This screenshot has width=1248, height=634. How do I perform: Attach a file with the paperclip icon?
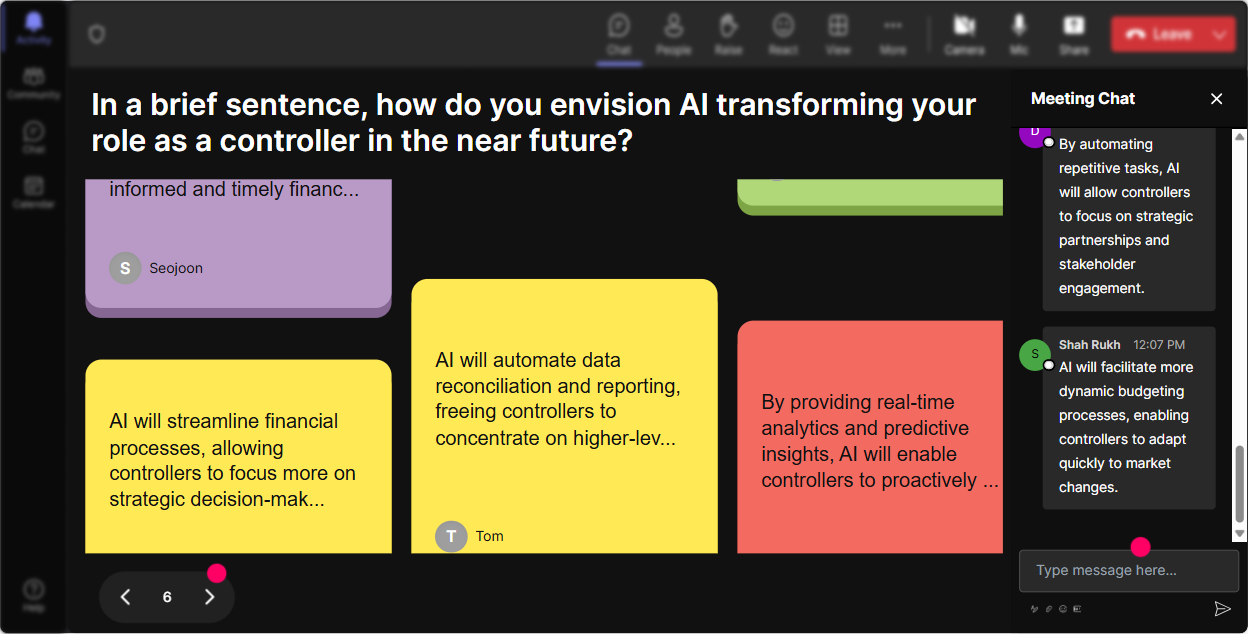[x=1049, y=608]
